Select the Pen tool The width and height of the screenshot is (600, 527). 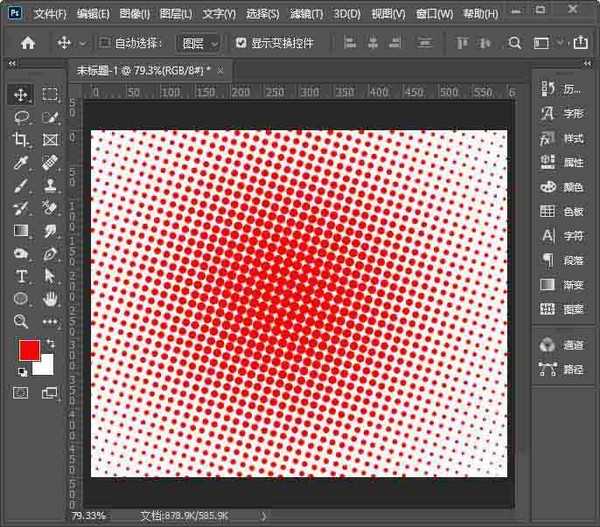point(50,253)
